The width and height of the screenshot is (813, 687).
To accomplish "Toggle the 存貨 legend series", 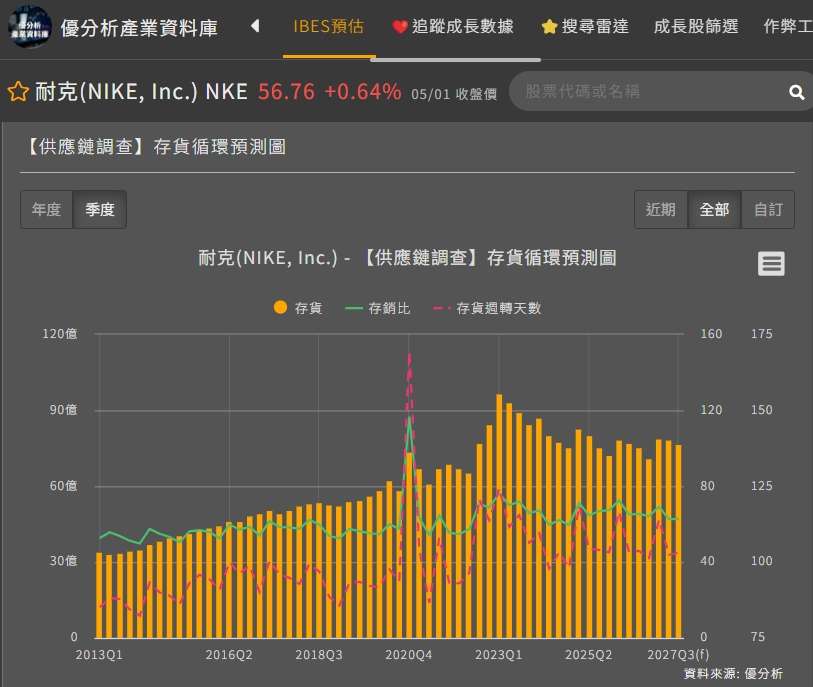I will click(x=298, y=308).
